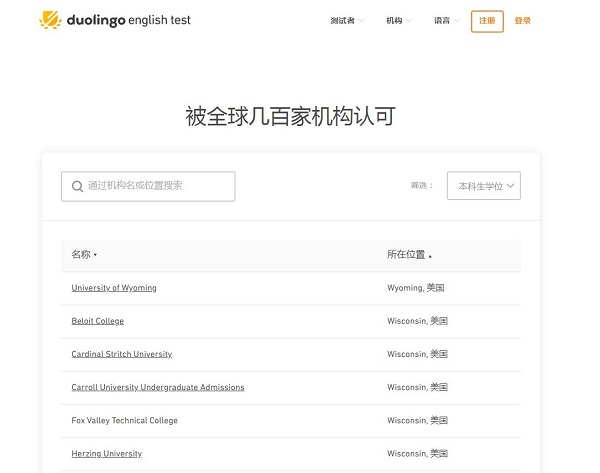Click Beloit College's Wisconsin location cell

tap(417, 321)
